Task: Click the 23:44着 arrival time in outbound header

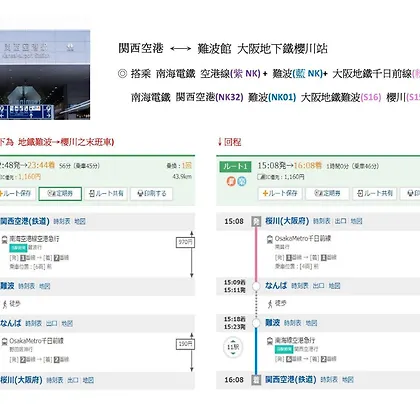Action: click(41, 165)
